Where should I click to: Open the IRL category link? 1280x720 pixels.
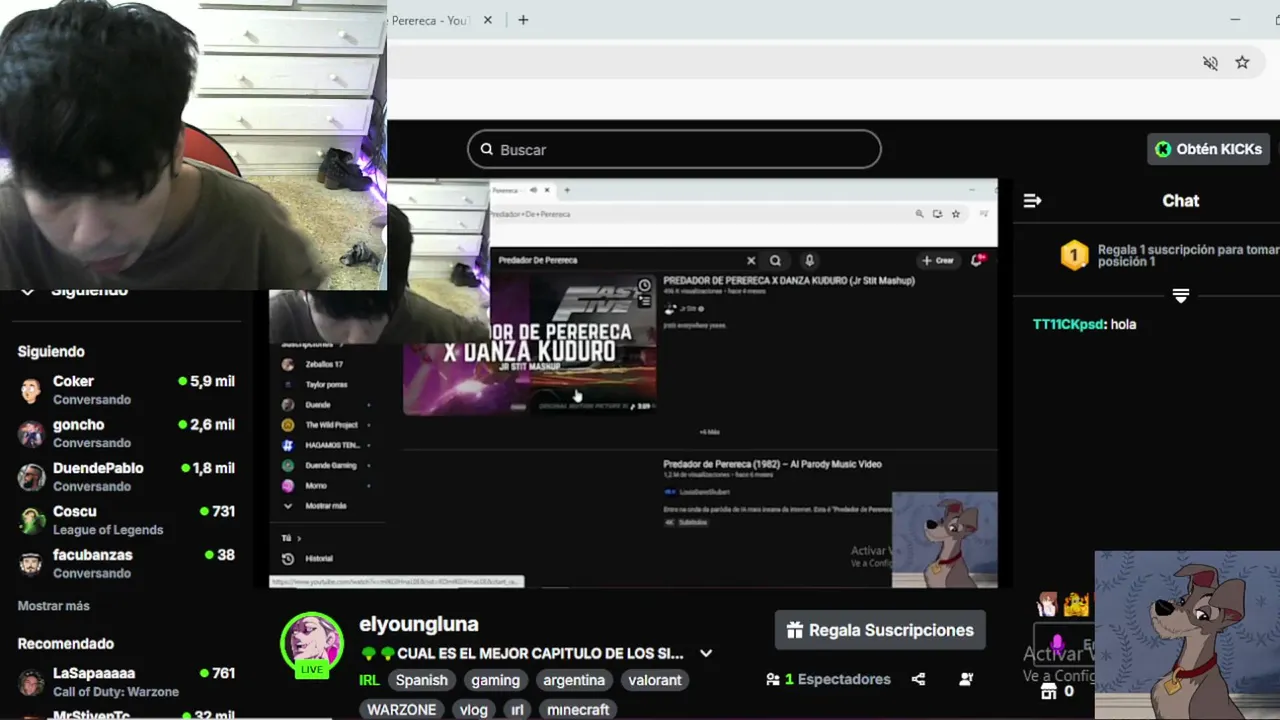pos(369,680)
